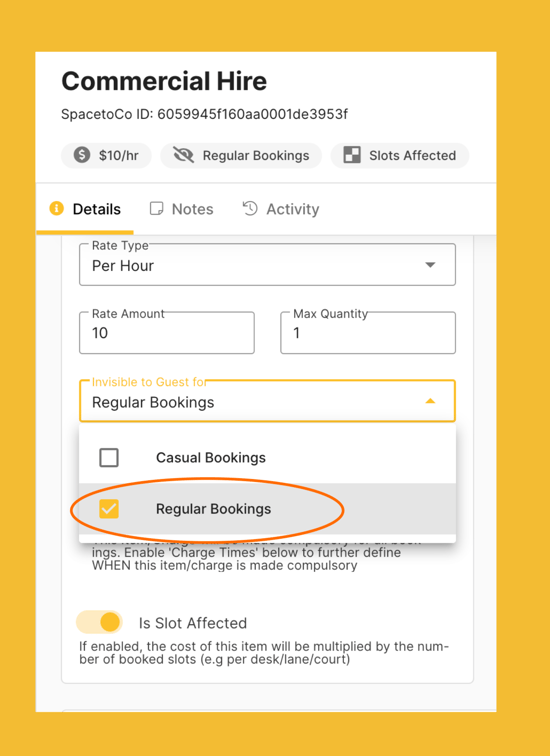Click the checkered Slots Affected icon
550x756 pixels.
click(x=352, y=155)
